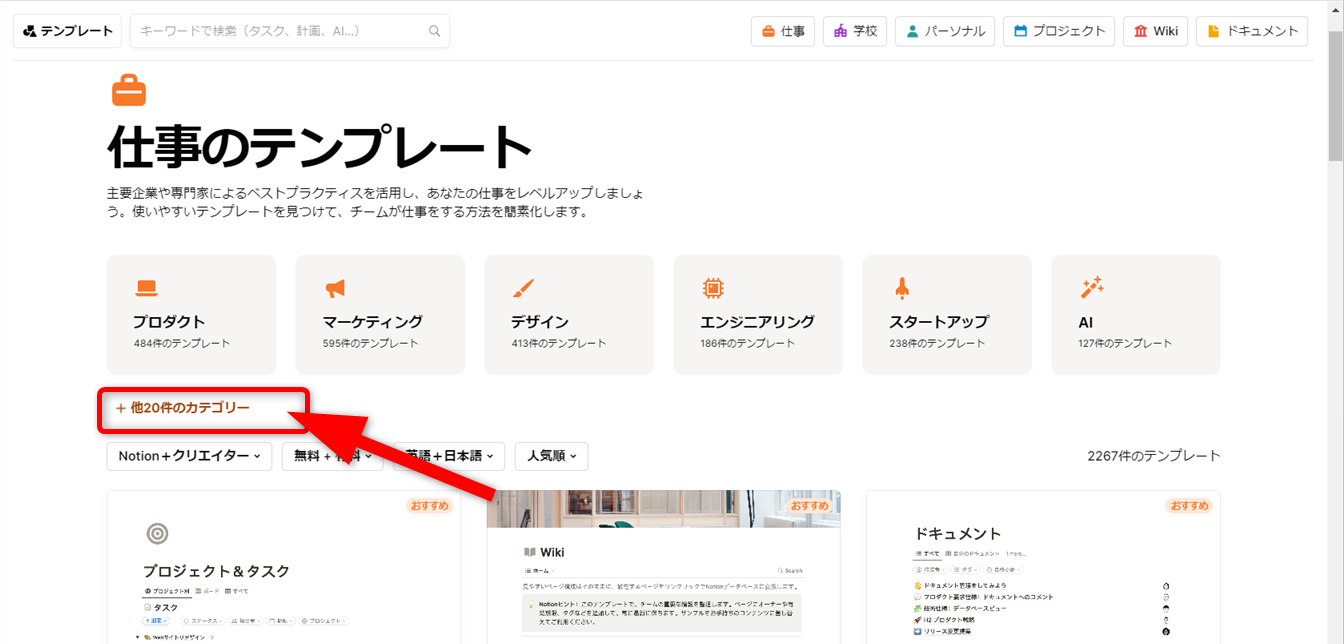The height and width of the screenshot is (644, 1344).
Task: Expand 他20件のカテゴリー link
Action: [183, 408]
